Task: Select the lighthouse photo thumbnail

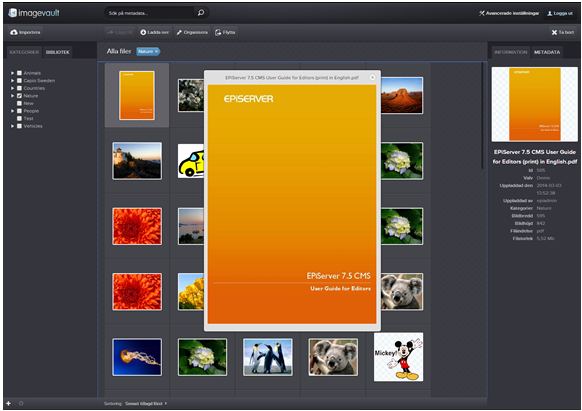Action: point(137,161)
